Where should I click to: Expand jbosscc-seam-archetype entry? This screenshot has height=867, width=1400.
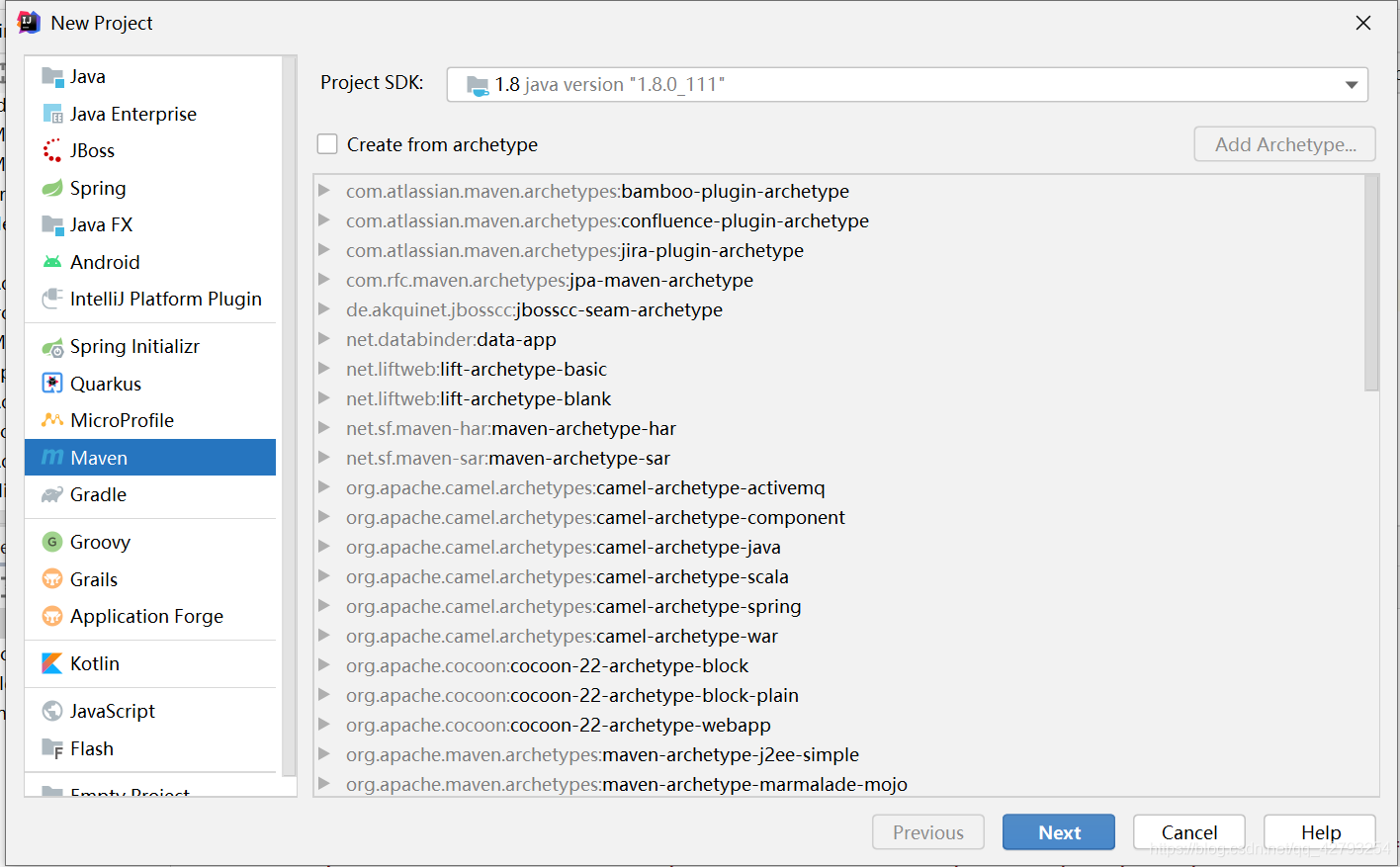coord(324,308)
